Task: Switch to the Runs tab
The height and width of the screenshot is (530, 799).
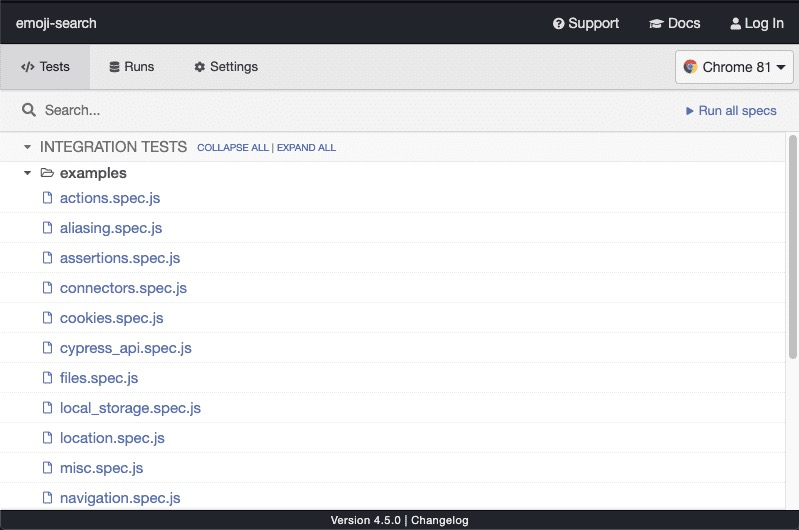Action: 131,67
